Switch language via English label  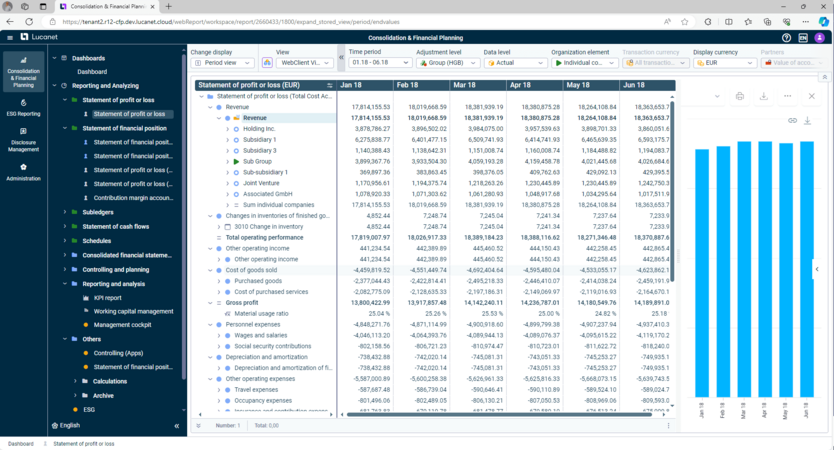(x=70, y=426)
